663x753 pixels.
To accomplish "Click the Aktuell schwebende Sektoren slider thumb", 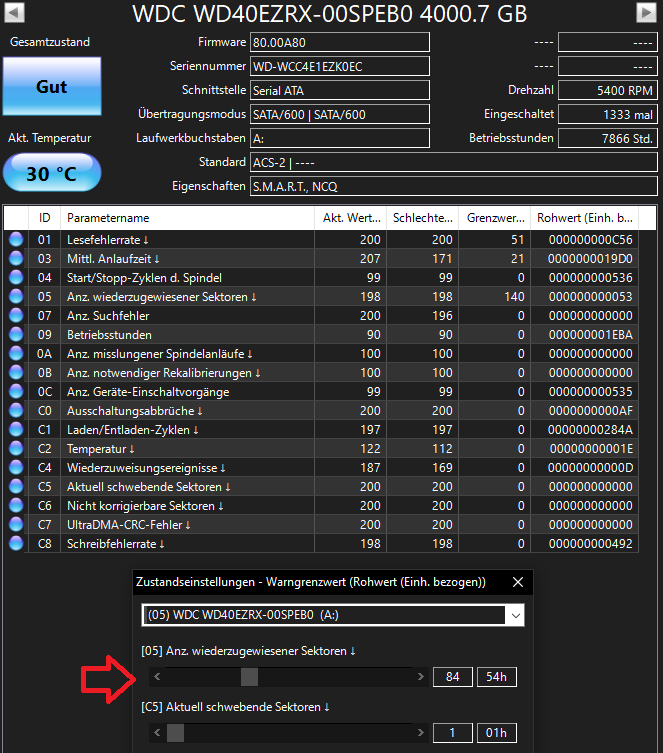I will click(175, 733).
